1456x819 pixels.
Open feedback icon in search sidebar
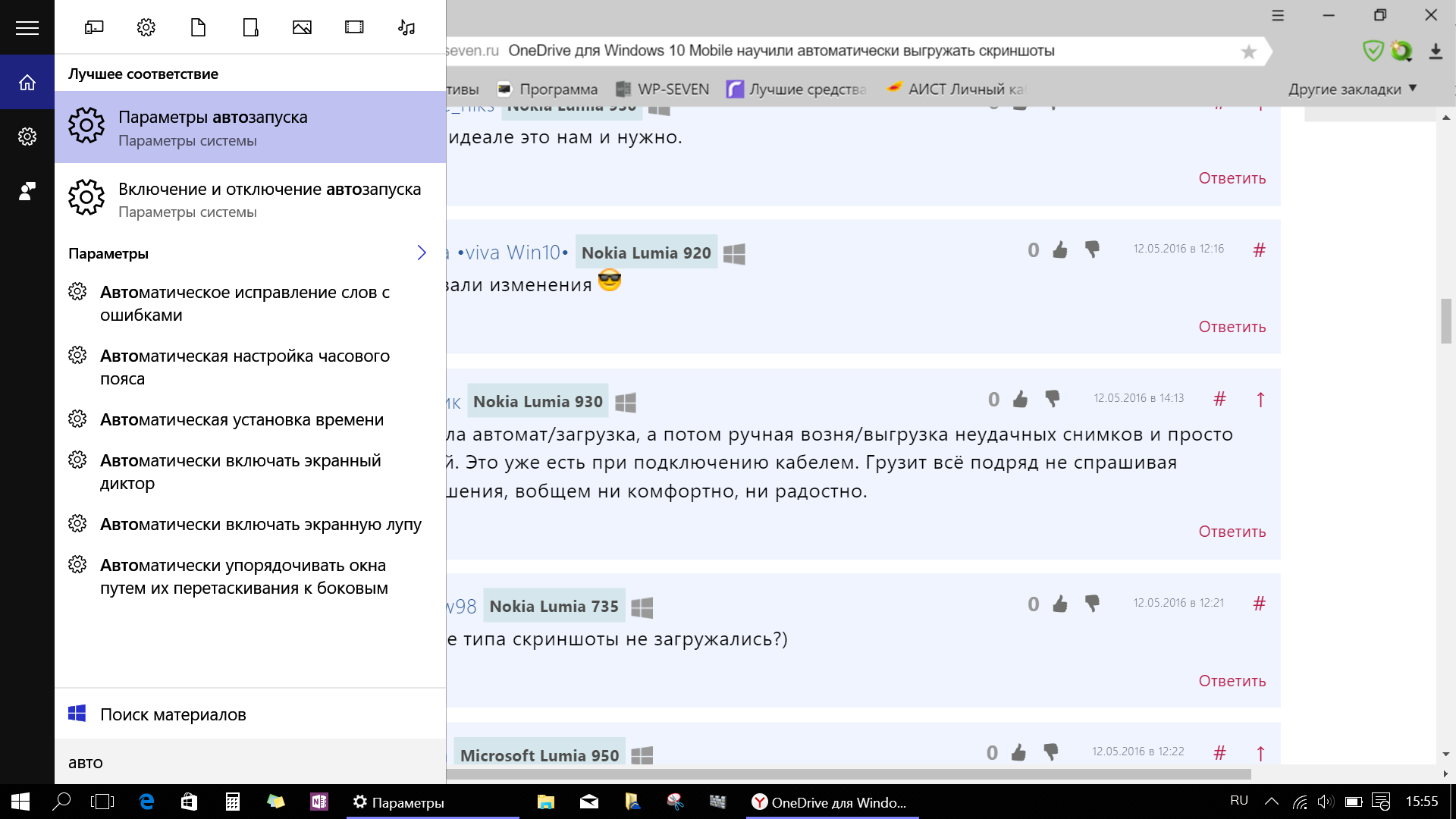[27, 191]
